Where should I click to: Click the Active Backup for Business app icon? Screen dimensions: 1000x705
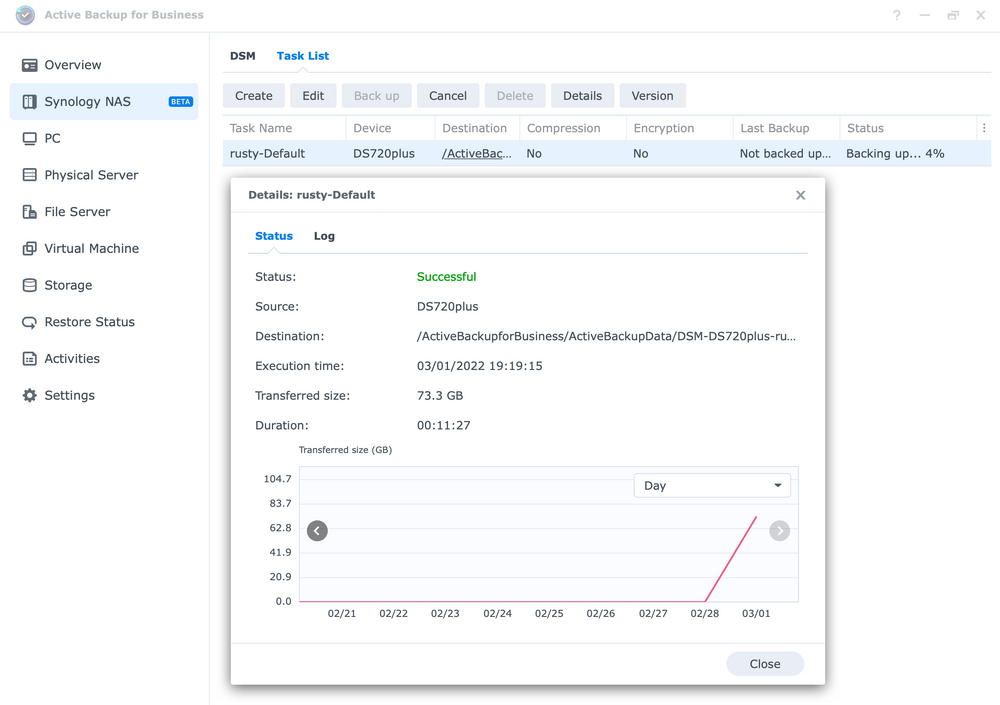point(26,15)
